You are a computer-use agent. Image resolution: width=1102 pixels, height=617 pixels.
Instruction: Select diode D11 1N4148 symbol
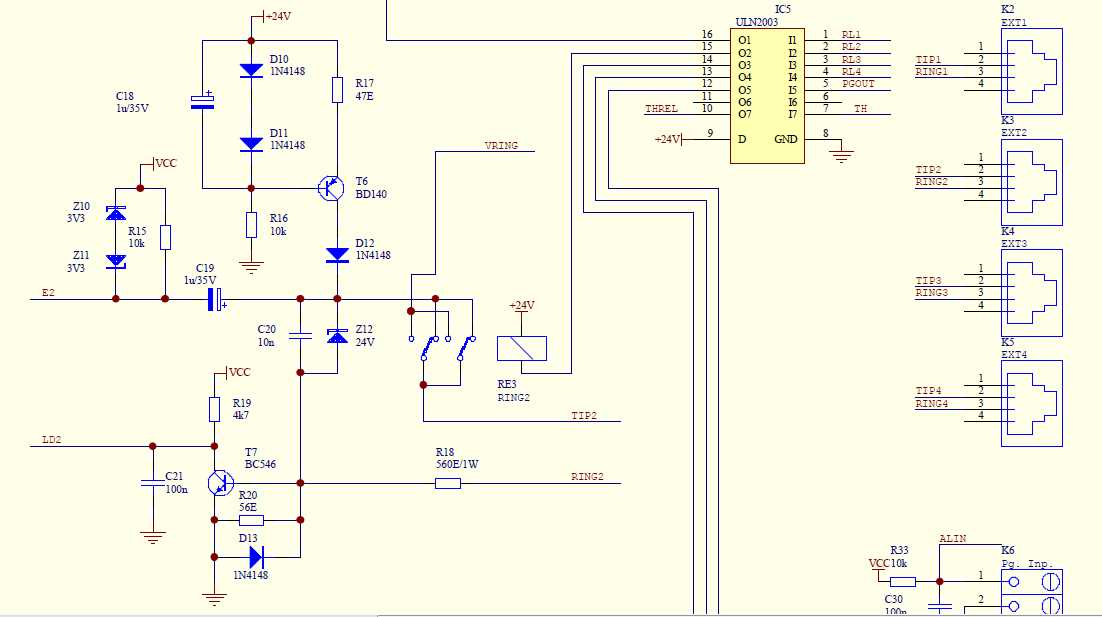coord(252,144)
